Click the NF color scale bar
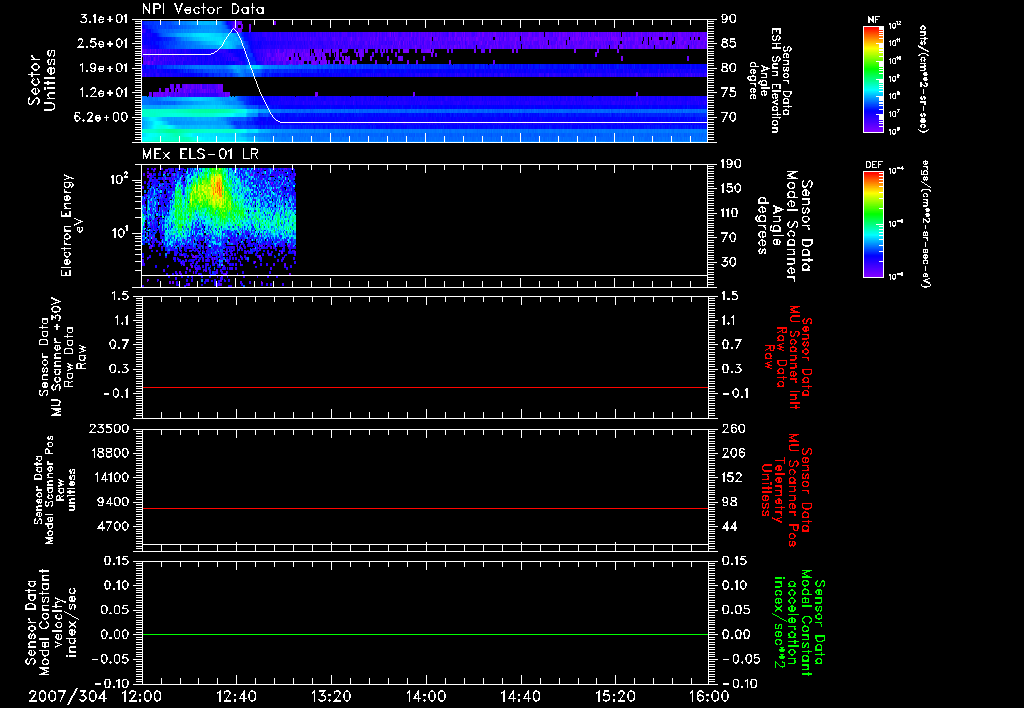Image resolution: width=1024 pixels, height=708 pixels. click(873, 79)
